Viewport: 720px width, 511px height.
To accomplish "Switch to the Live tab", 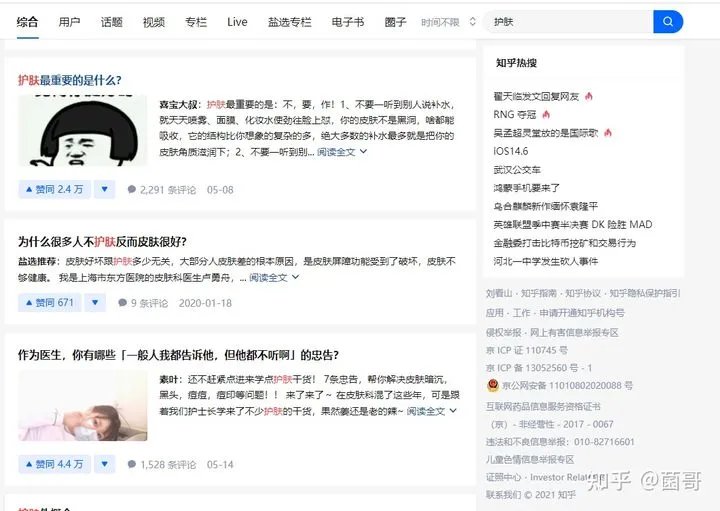I will click(237, 22).
